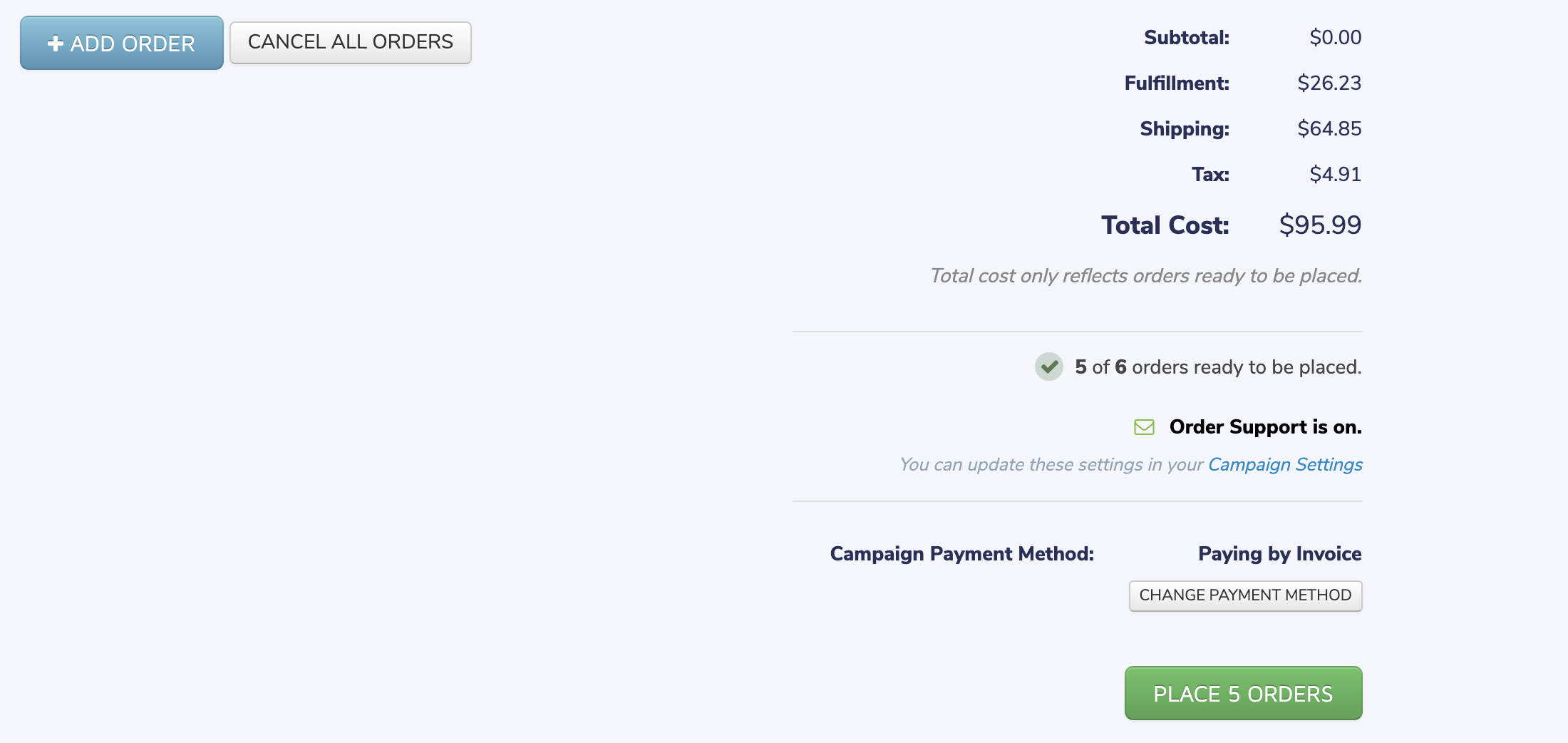
Task: Click the Change Payment Method button
Action: [x=1244, y=595]
